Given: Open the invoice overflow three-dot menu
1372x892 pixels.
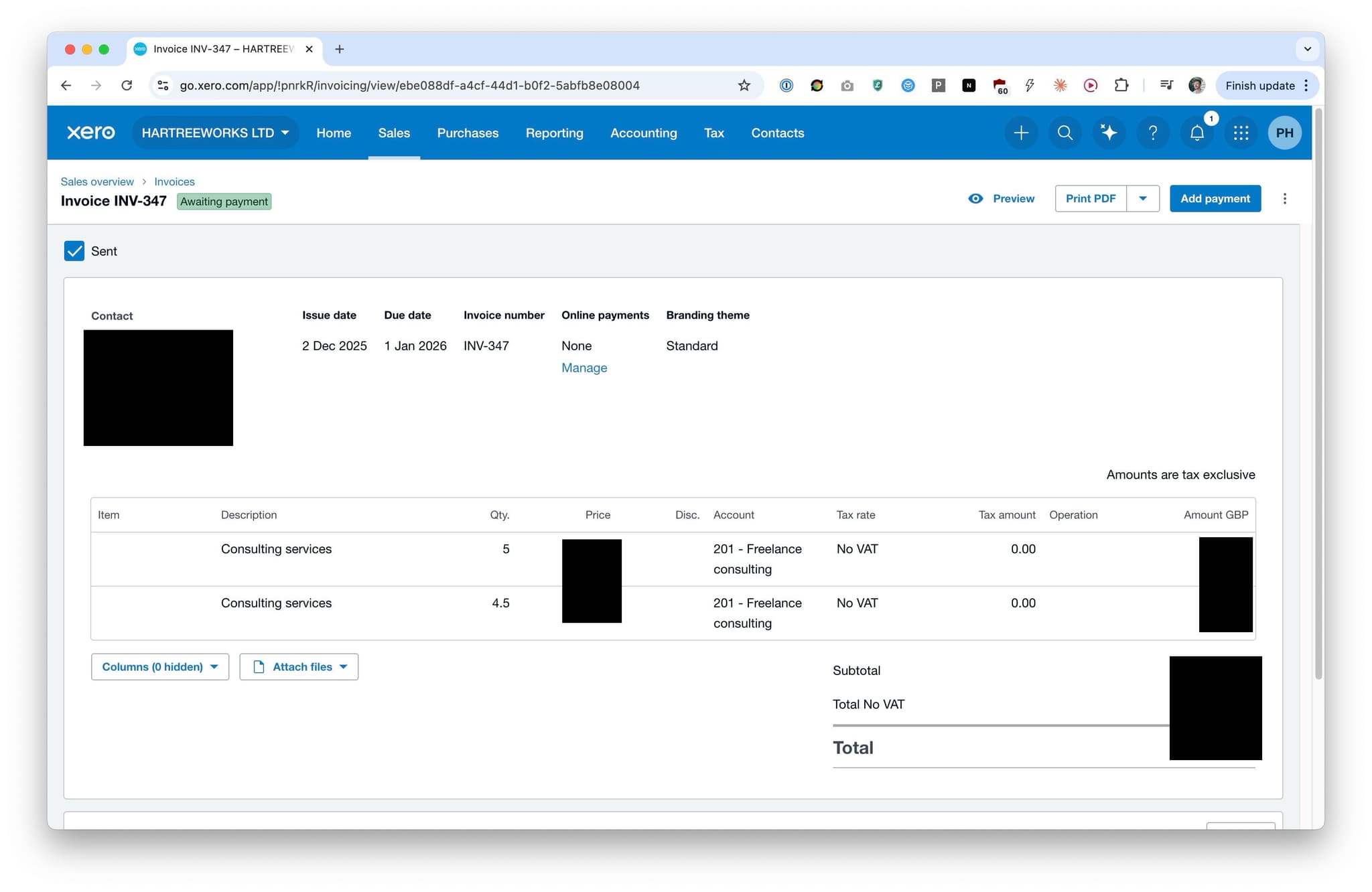Looking at the screenshot, I should [x=1285, y=198].
